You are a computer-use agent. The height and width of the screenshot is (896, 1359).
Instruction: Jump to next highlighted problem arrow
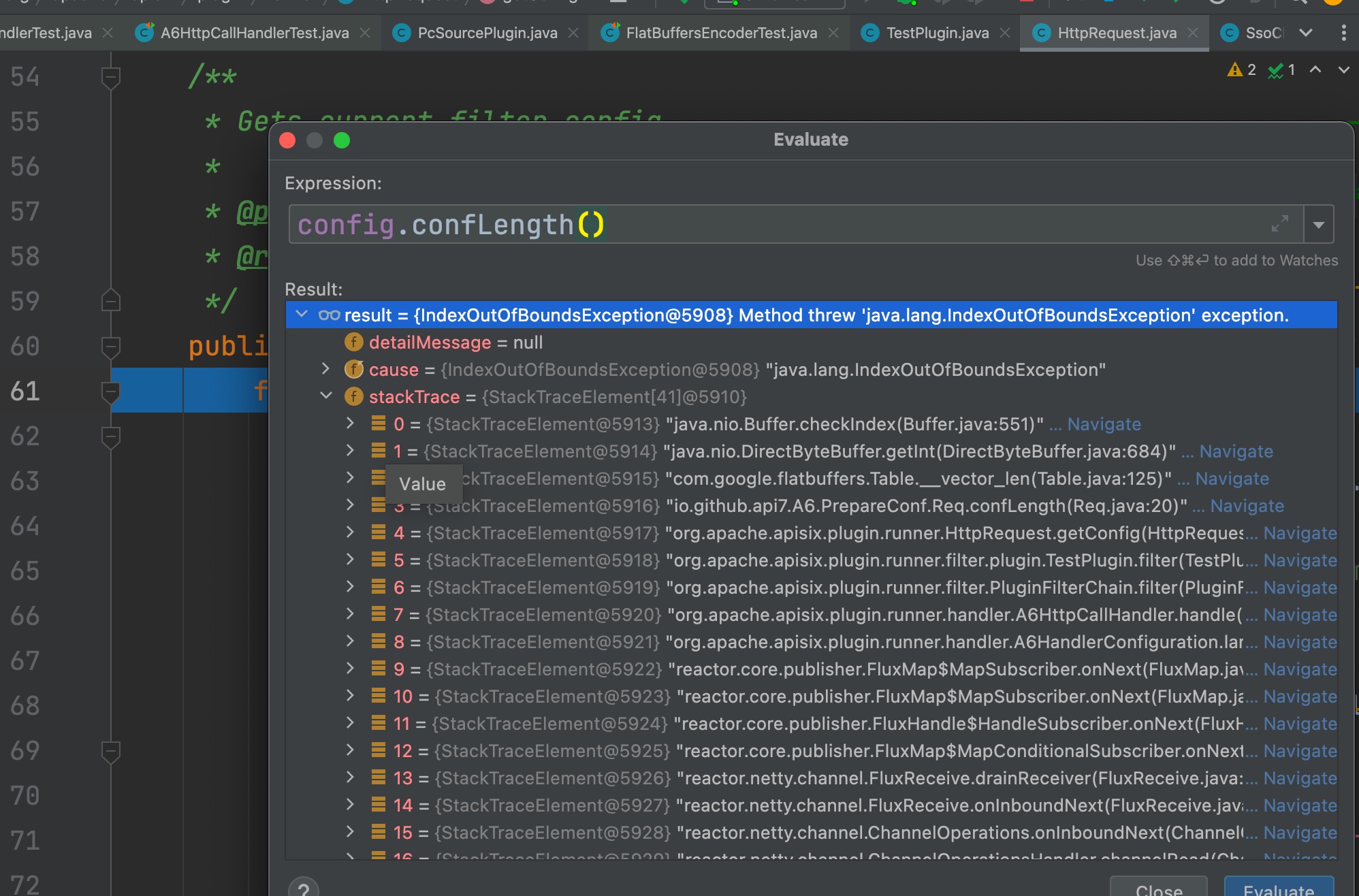[1343, 69]
